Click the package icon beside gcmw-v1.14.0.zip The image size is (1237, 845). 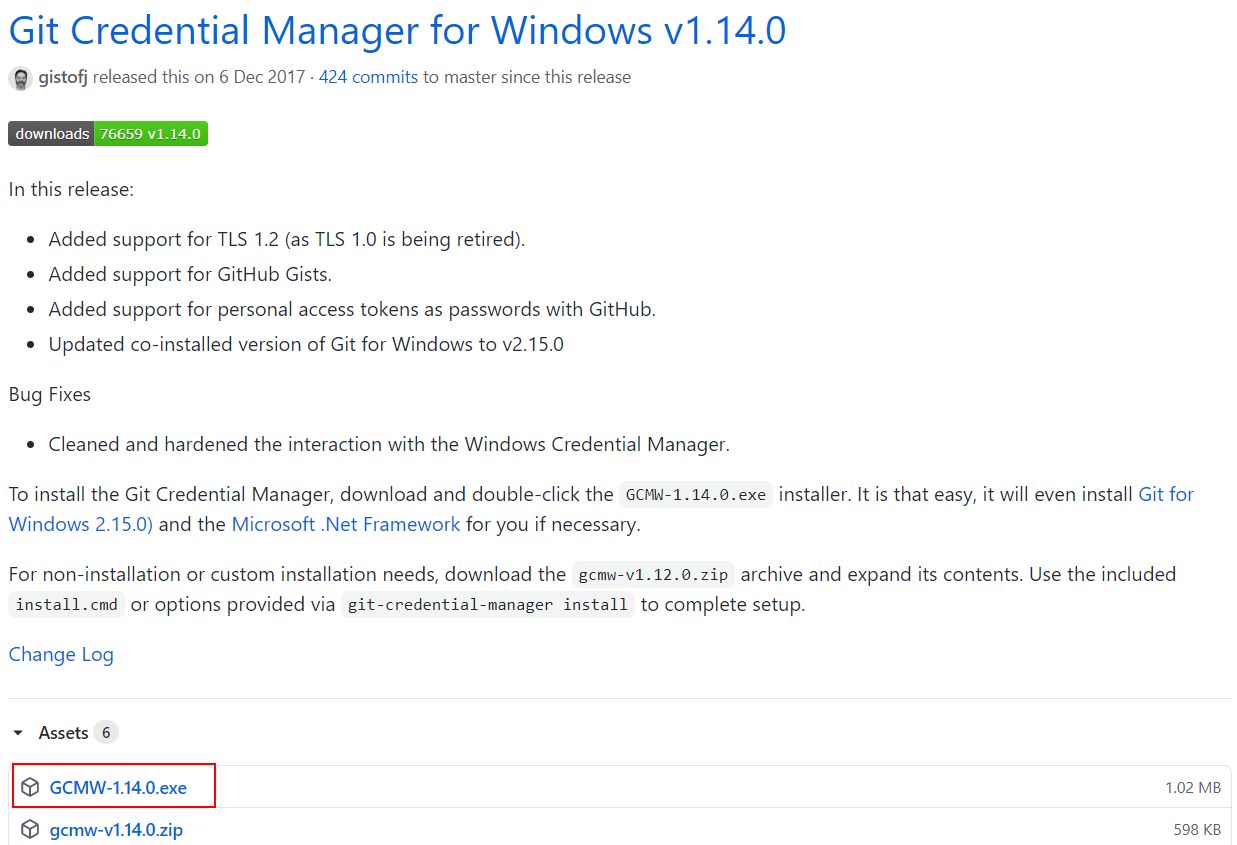coord(31,830)
